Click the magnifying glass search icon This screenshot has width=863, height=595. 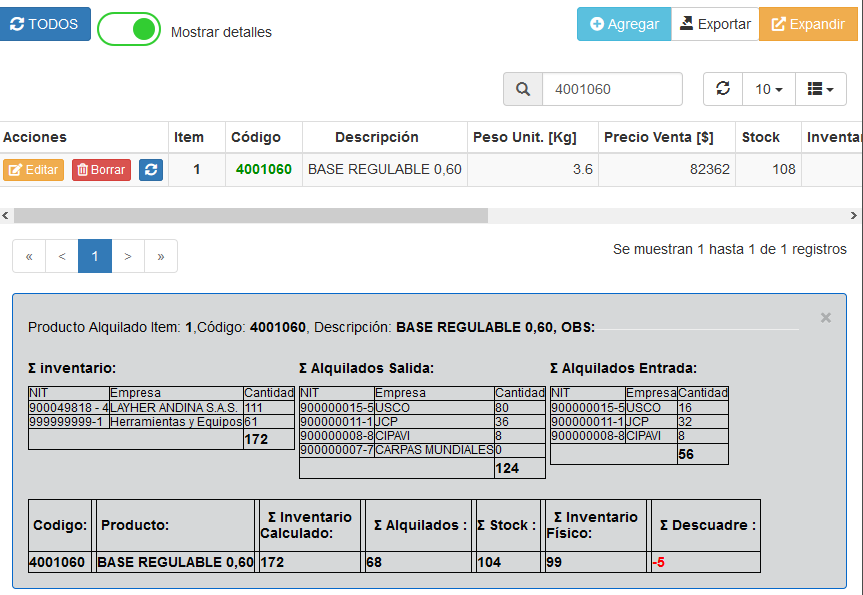pyautogui.click(x=522, y=89)
